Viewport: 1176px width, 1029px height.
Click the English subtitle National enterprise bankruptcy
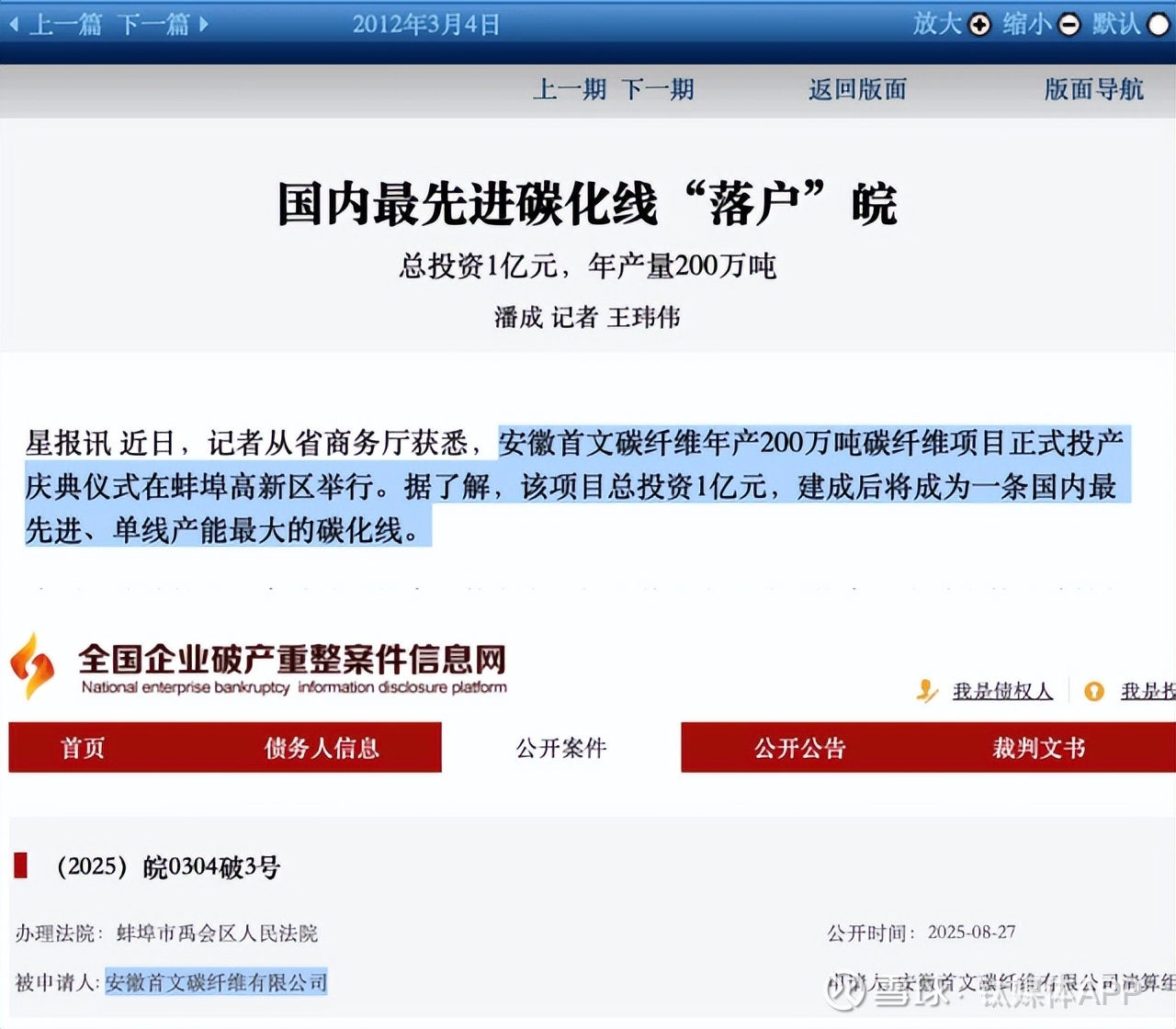294,687
